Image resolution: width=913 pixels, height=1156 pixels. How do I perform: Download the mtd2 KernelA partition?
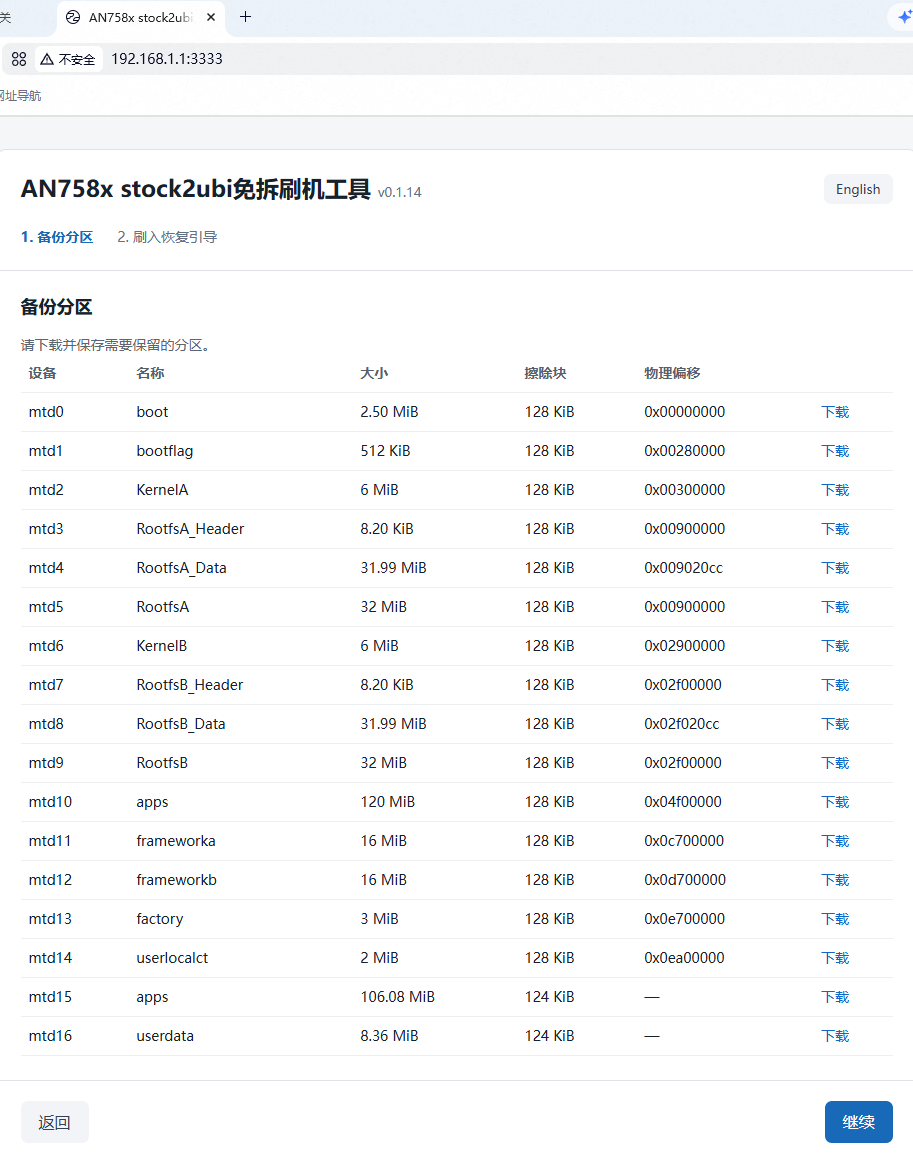[836, 490]
